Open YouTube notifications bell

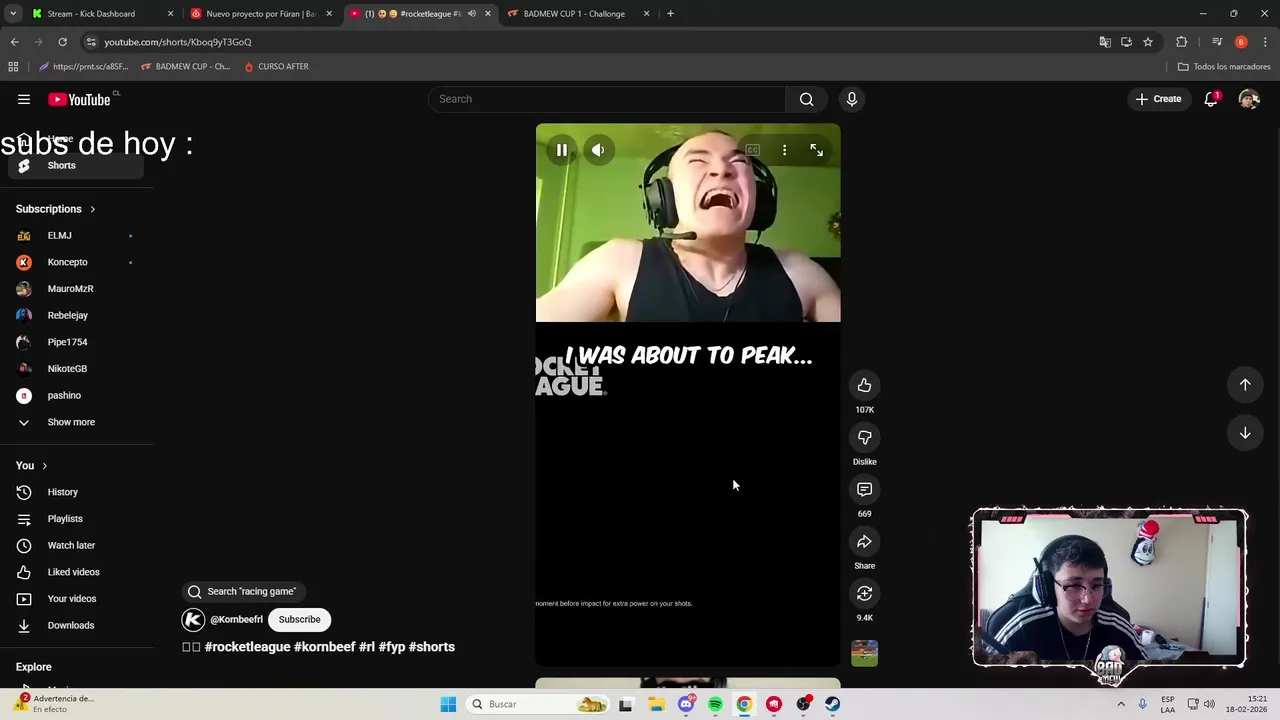(1211, 99)
